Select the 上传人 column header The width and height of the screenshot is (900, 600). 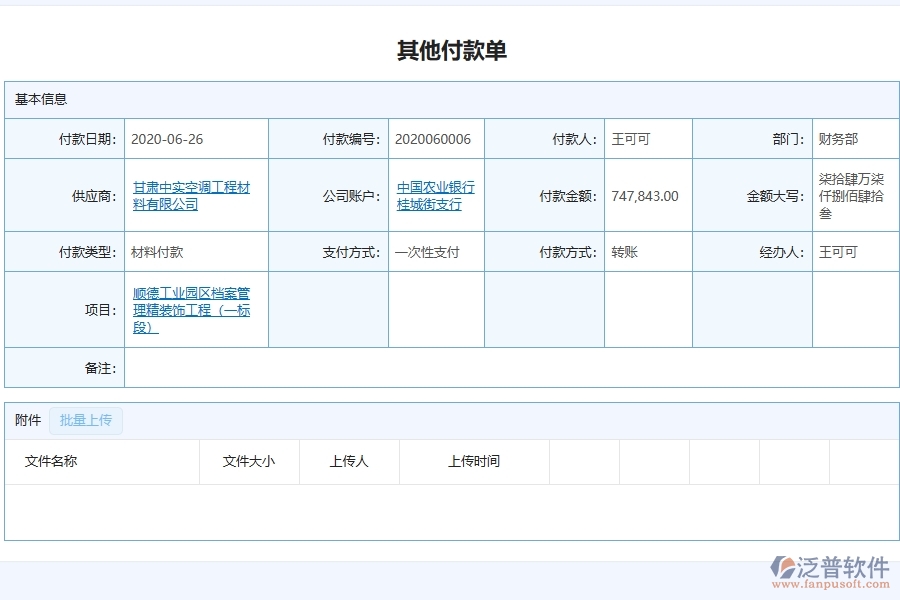(349, 461)
